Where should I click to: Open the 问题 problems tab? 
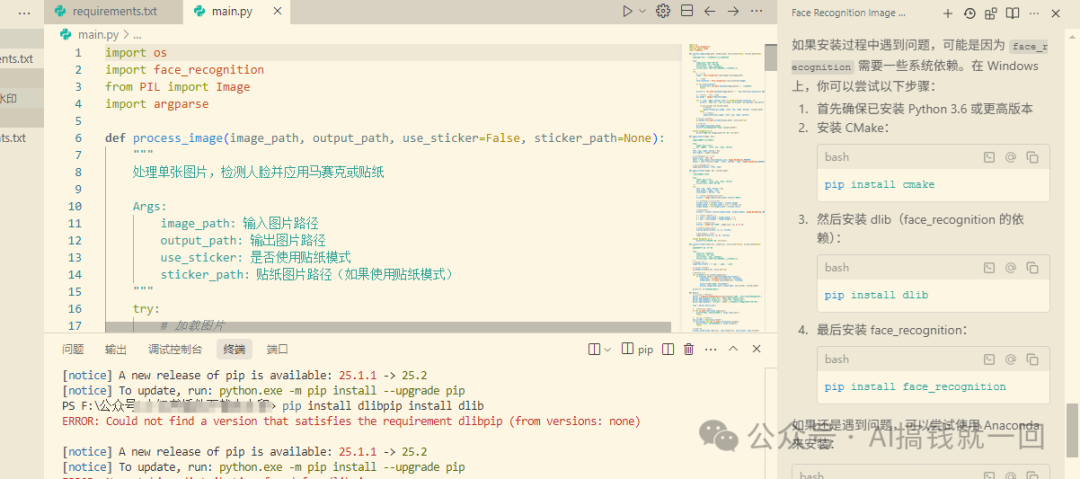click(73, 349)
